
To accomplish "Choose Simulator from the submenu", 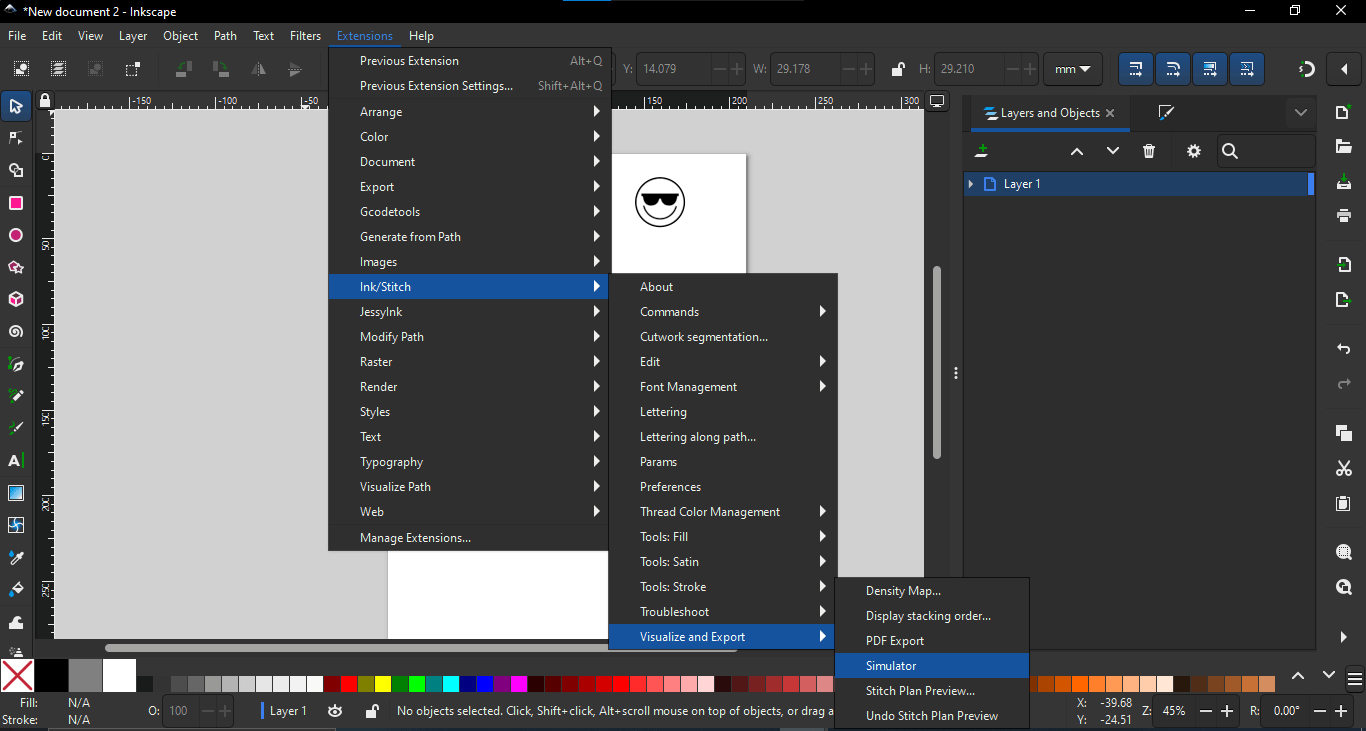I will tap(932, 666).
